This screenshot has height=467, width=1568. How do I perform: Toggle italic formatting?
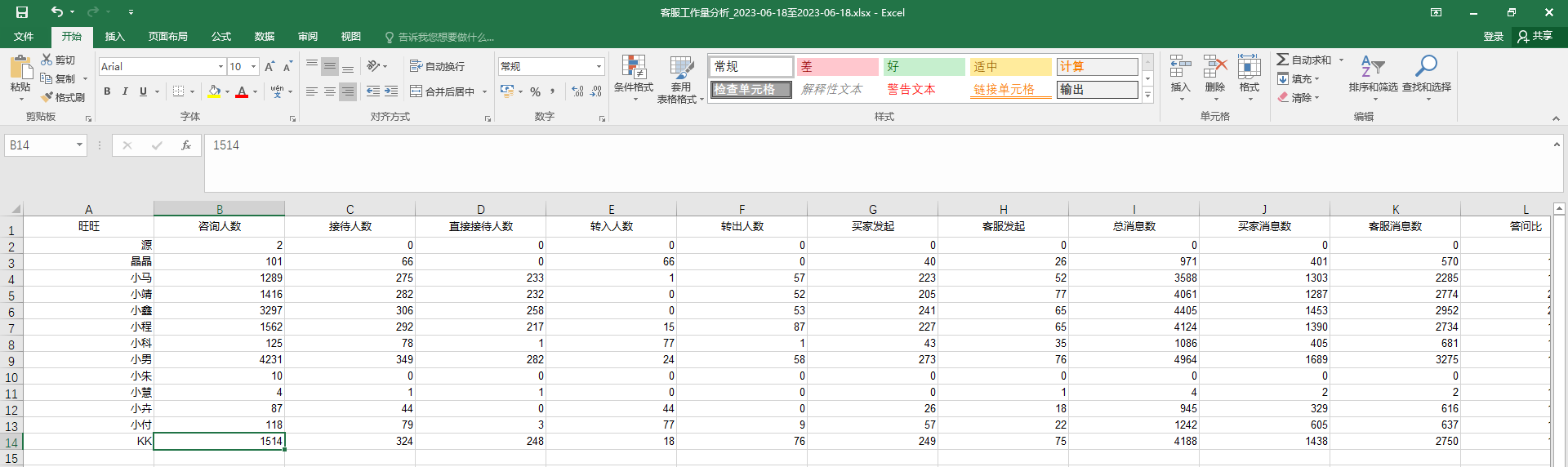click(x=125, y=91)
